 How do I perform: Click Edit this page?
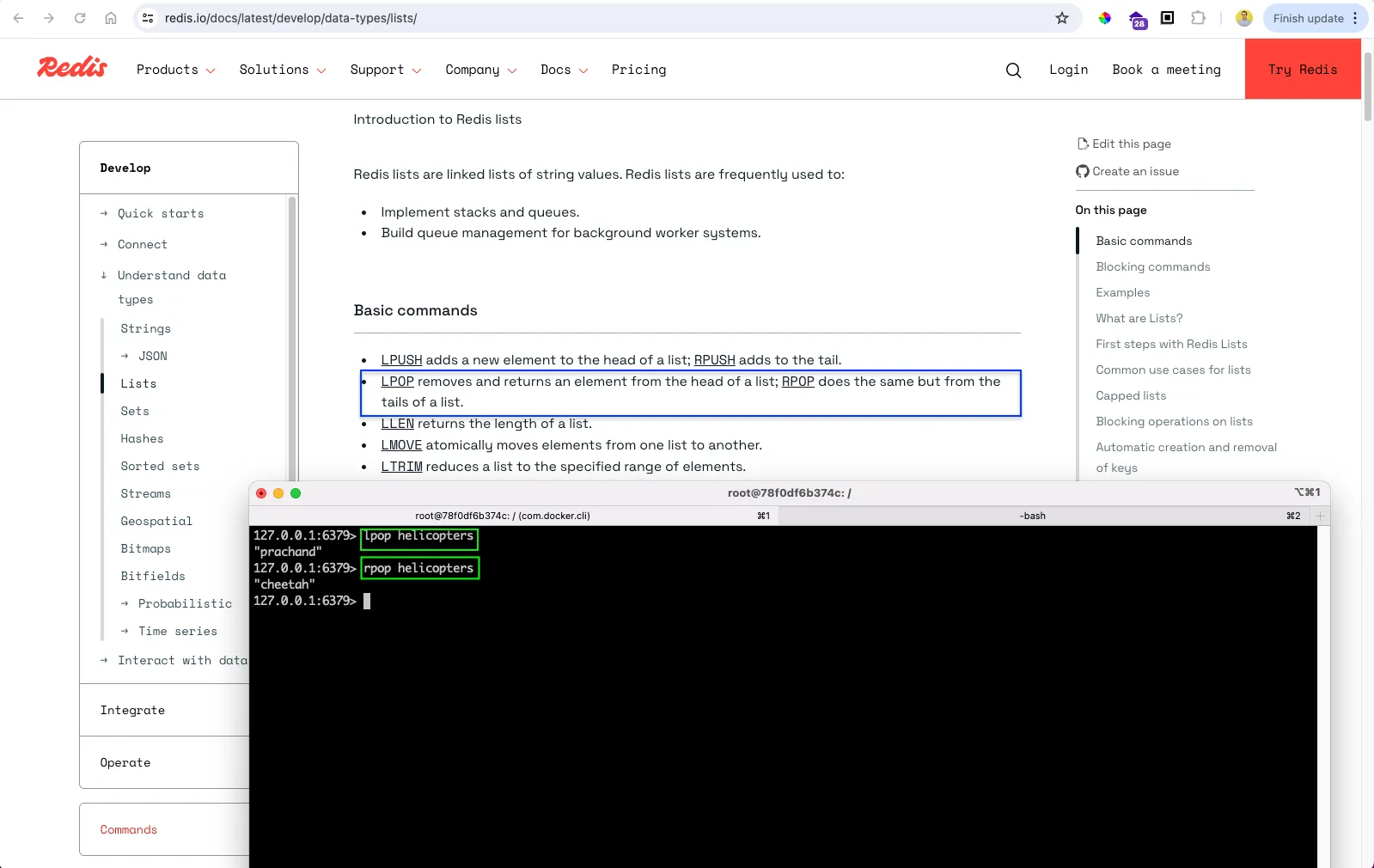click(1124, 144)
